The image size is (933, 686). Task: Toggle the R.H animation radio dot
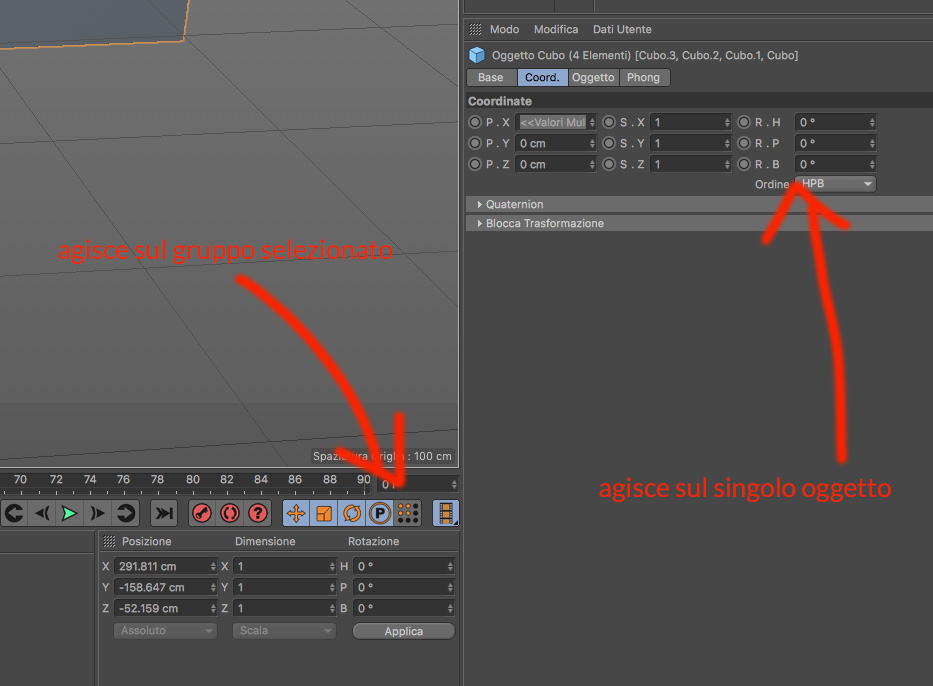pyautogui.click(x=744, y=122)
